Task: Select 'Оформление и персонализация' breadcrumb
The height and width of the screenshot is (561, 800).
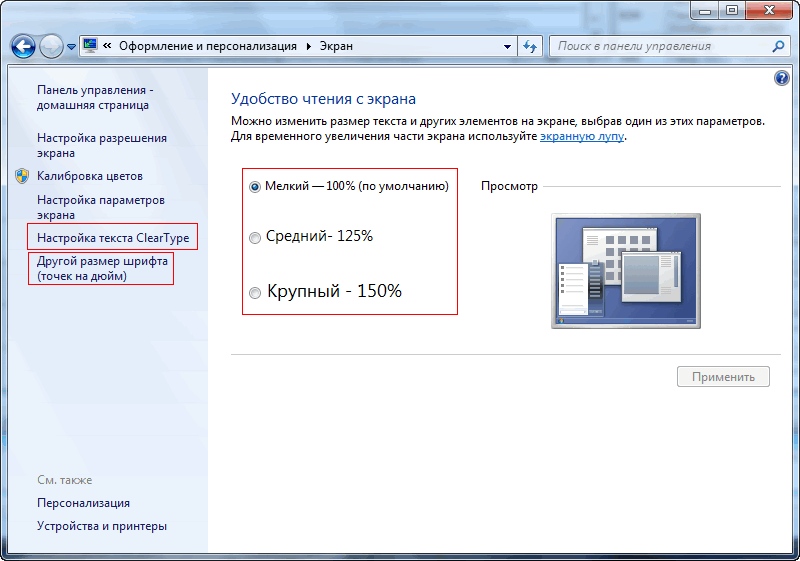Action: tap(208, 46)
